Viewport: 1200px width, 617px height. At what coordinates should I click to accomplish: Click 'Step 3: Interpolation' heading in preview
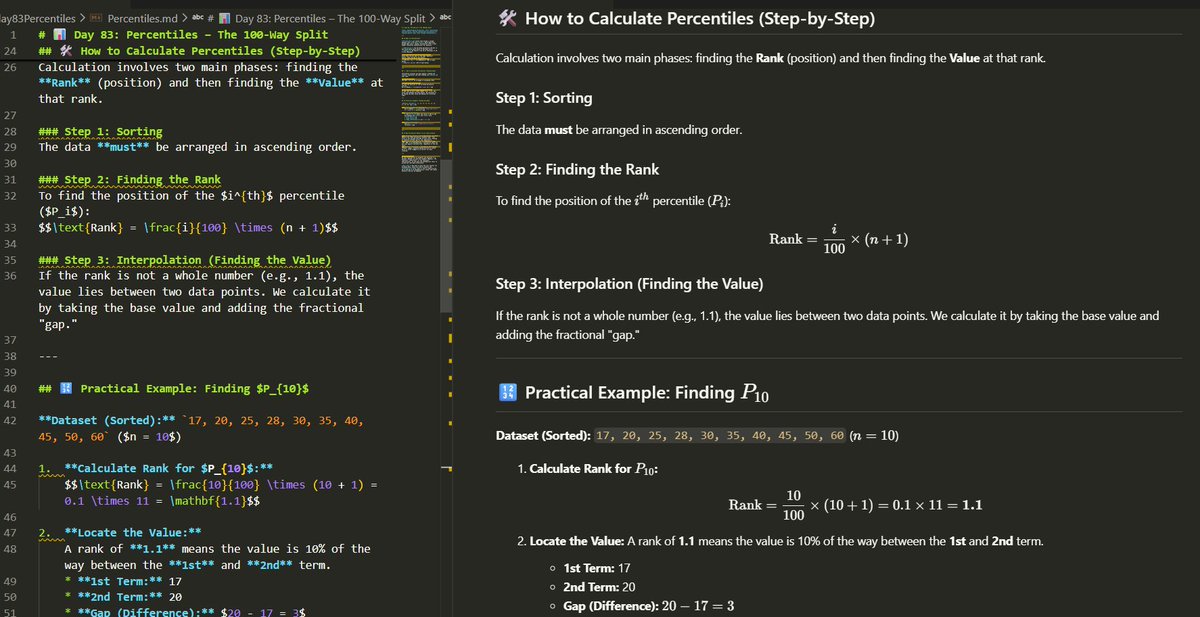[630, 284]
